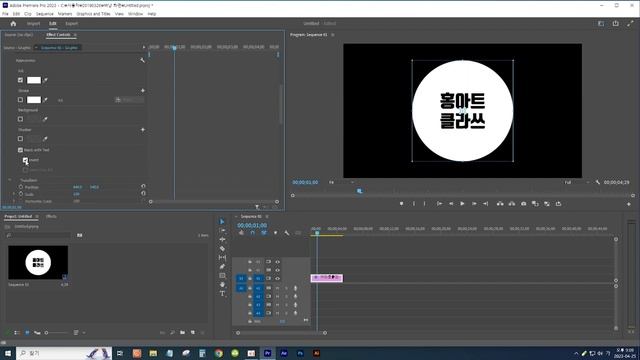Add a new stroke with plus icon
This screenshot has height=360, width=640.
143,90
